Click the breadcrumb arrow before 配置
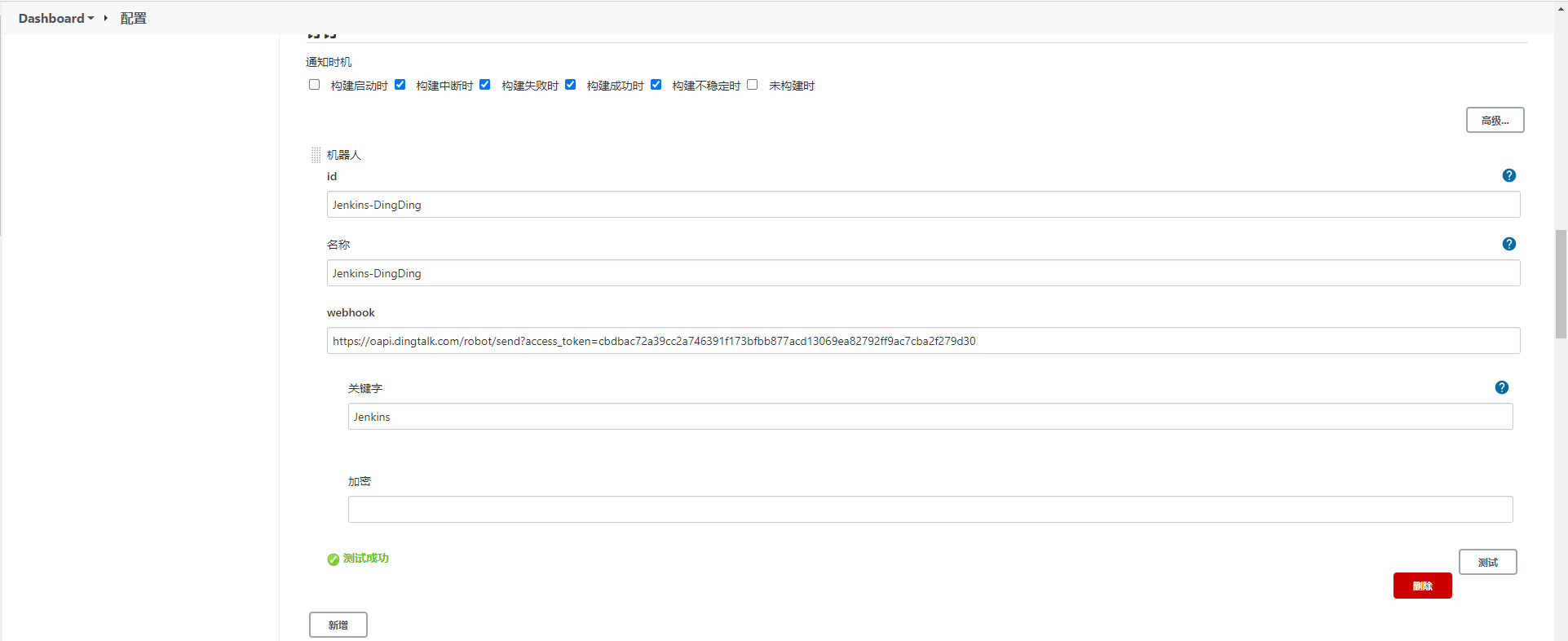Screen dimensions: 1568x641 coord(105,18)
